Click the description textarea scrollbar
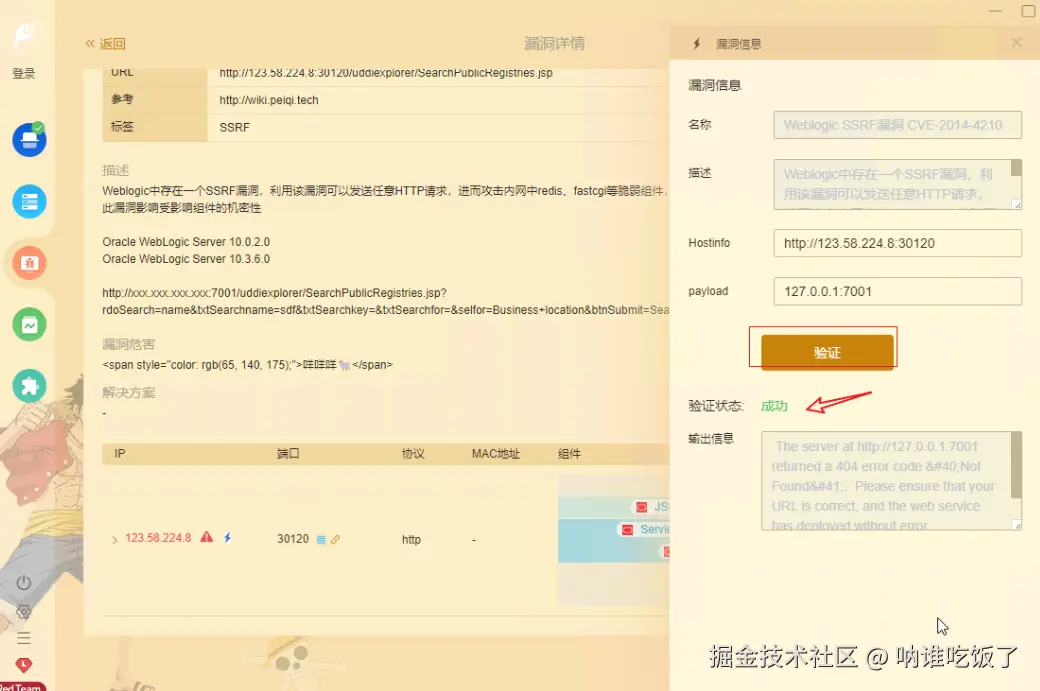 (1015, 168)
